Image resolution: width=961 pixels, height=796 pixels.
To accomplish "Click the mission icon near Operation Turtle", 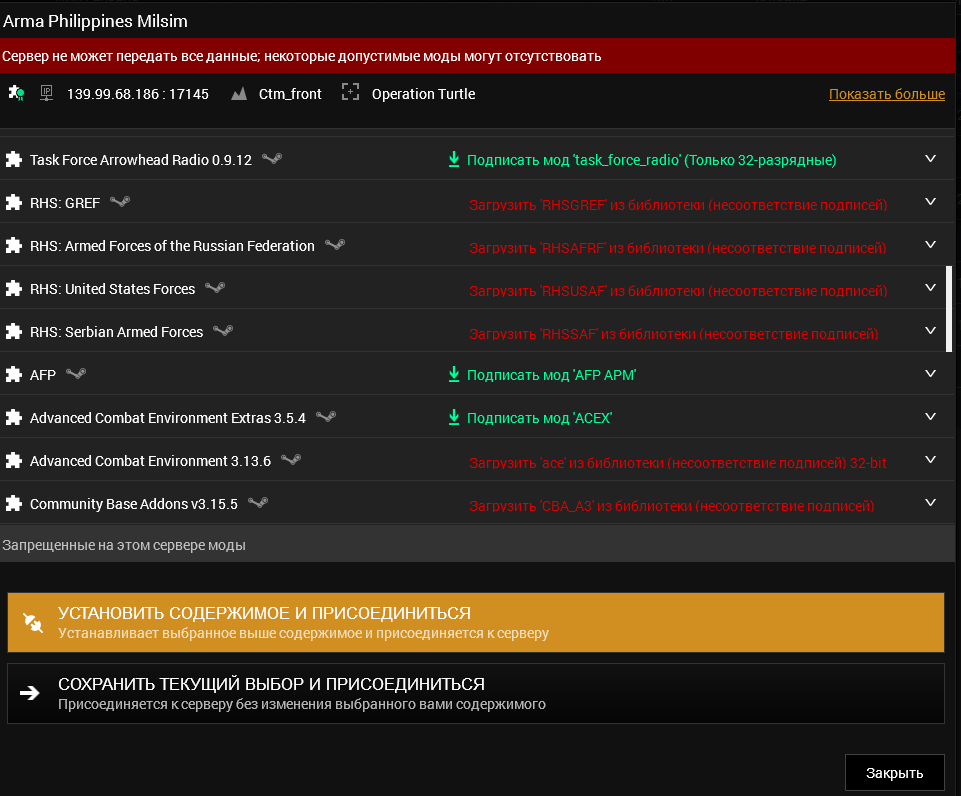I will coord(350,92).
